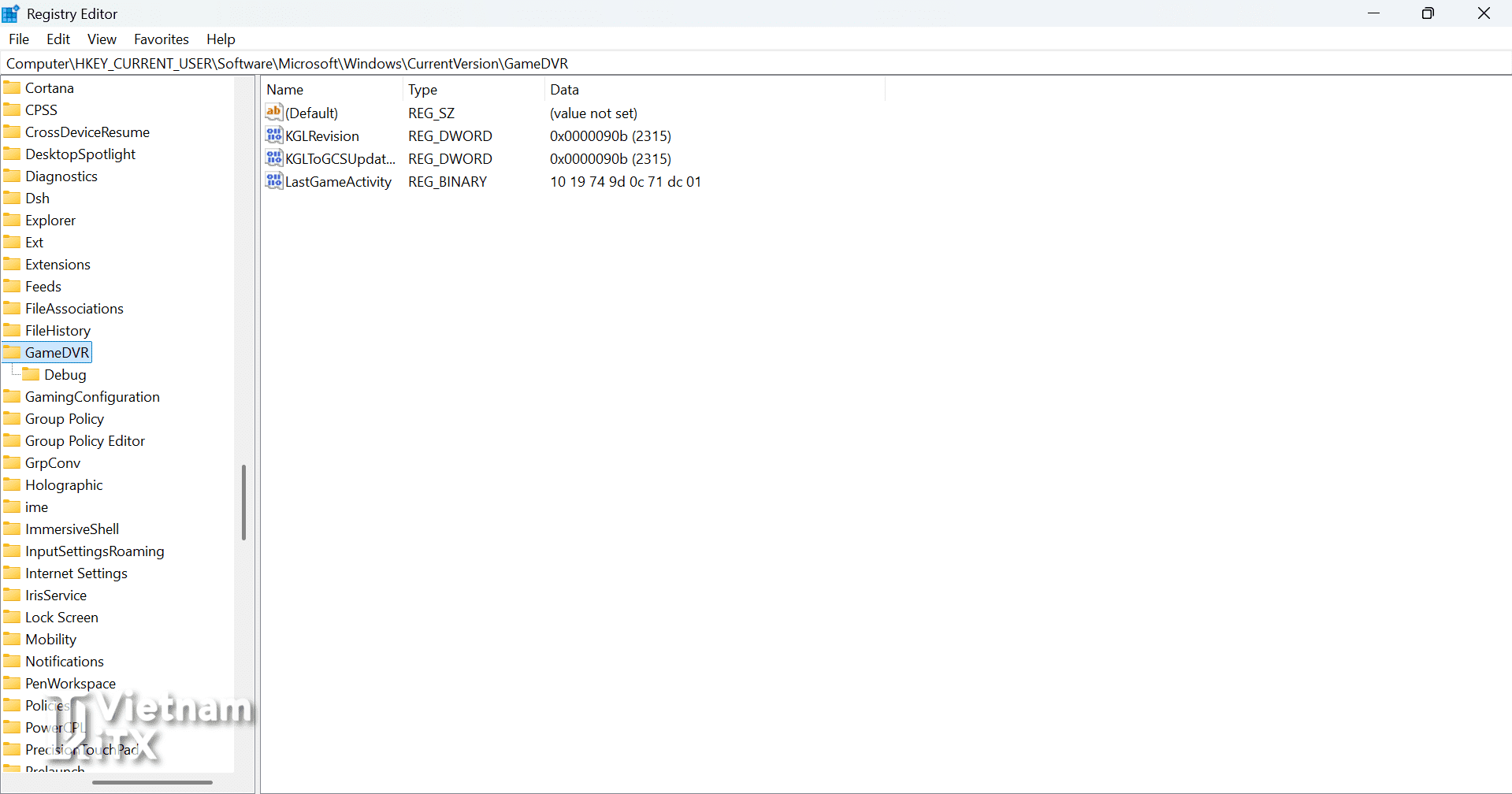This screenshot has width=1512, height=794.
Task: Click the (Default) REG_SZ value icon
Action: click(273, 113)
